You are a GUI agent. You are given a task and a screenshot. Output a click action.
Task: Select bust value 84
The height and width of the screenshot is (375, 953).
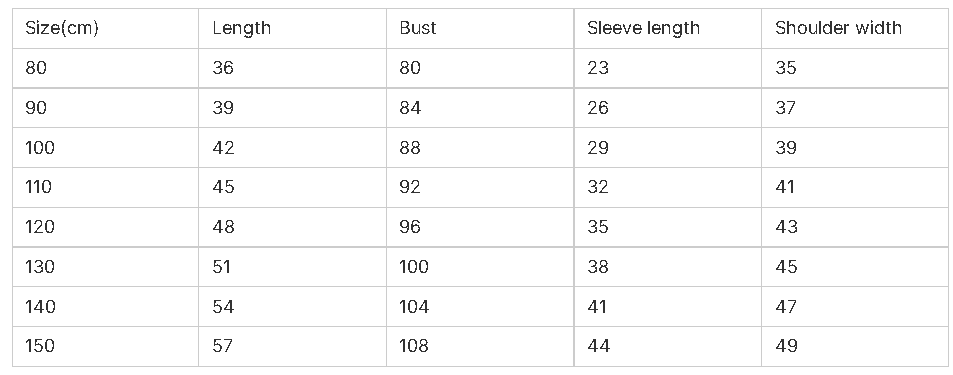(480, 108)
